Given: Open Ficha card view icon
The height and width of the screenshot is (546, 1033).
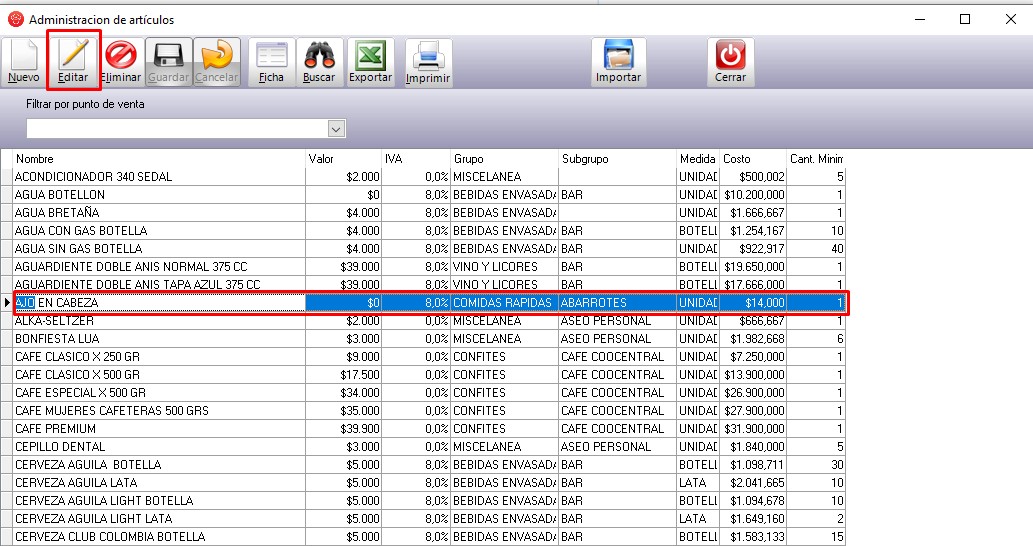Looking at the screenshot, I should 271,60.
